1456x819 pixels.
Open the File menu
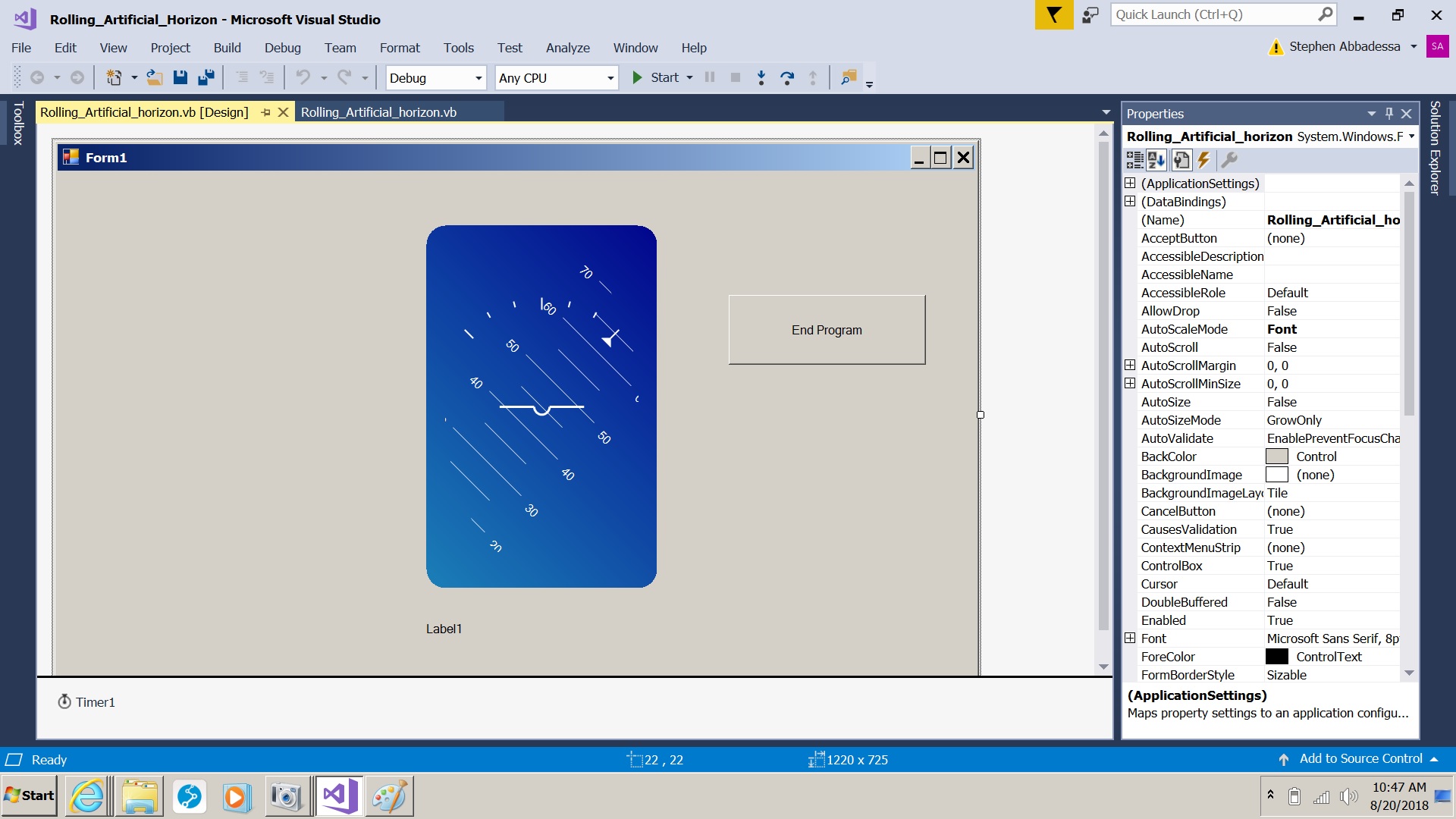click(21, 48)
